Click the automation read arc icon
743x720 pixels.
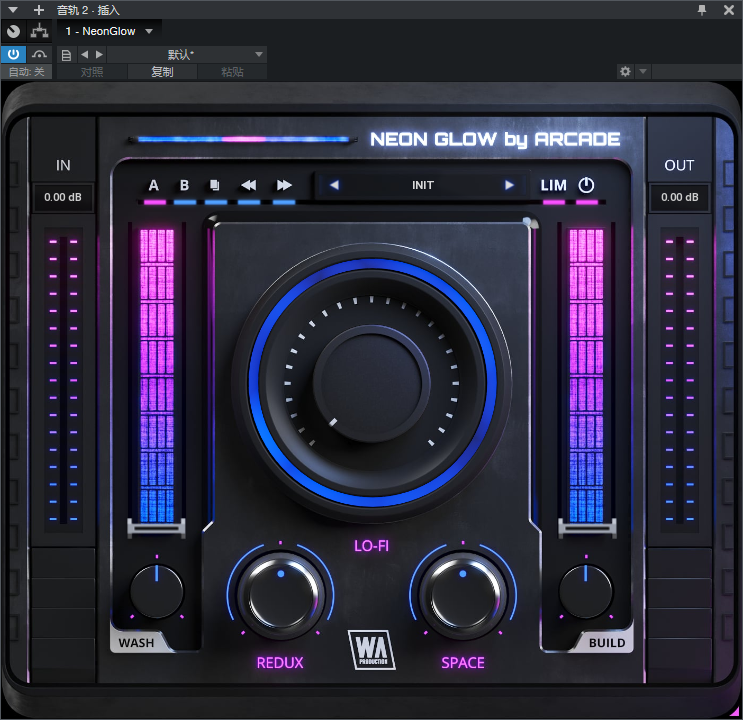[39, 55]
